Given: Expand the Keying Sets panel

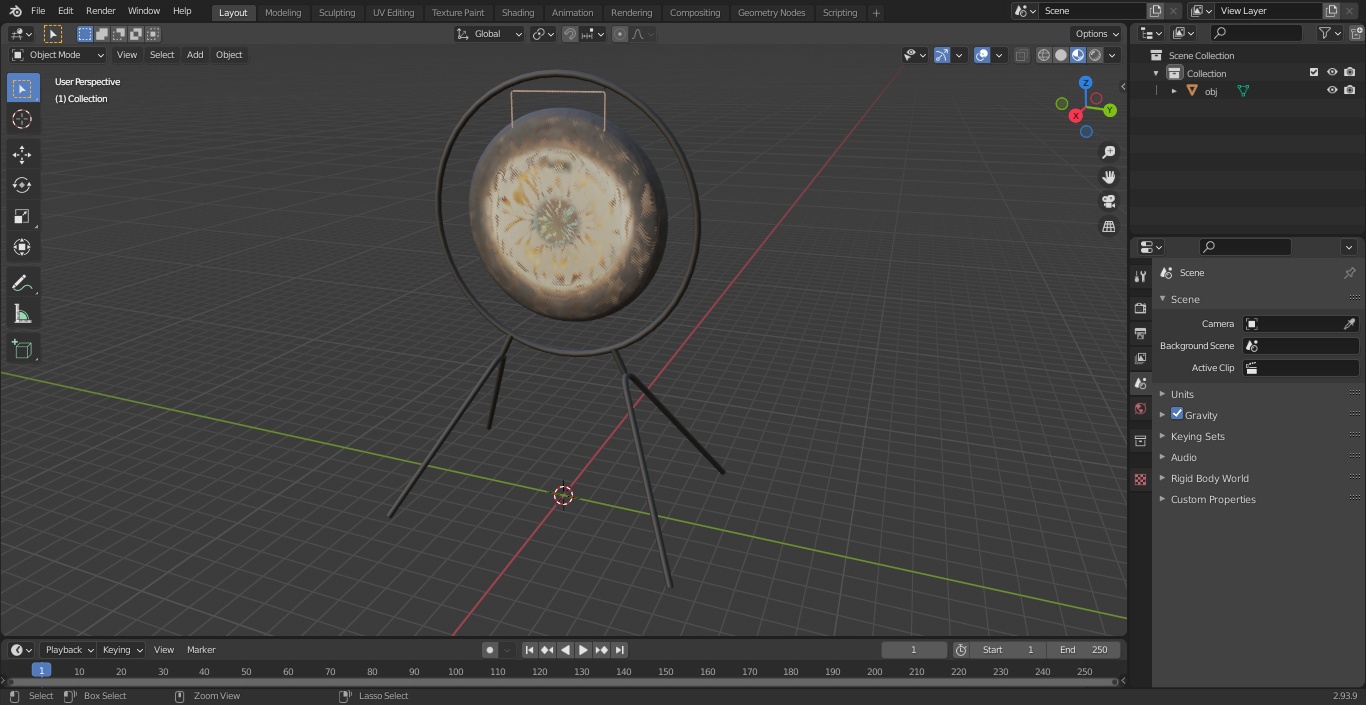Looking at the screenshot, I should point(1197,436).
